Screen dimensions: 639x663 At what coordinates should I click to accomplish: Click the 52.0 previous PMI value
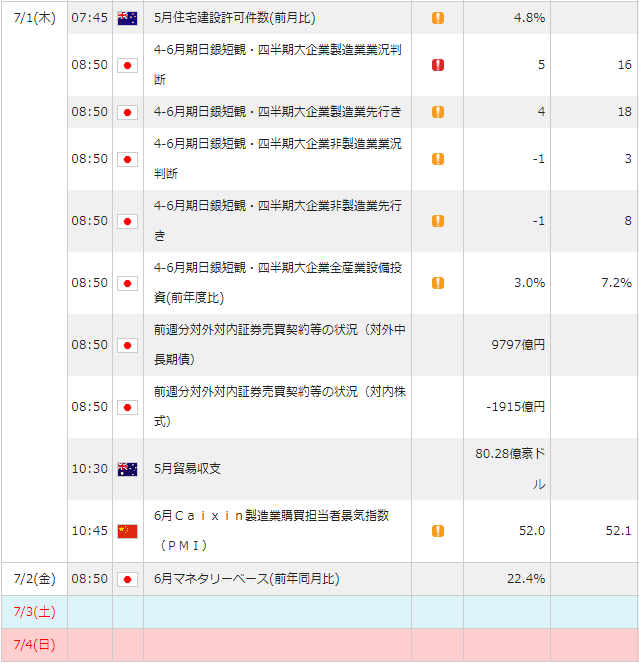point(532,531)
